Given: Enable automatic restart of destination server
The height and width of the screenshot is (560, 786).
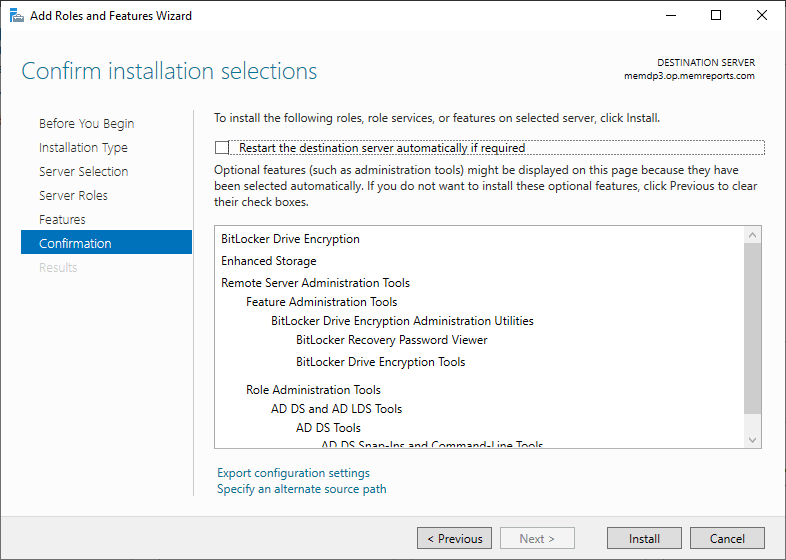Looking at the screenshot, I should (x=222, y=148).
